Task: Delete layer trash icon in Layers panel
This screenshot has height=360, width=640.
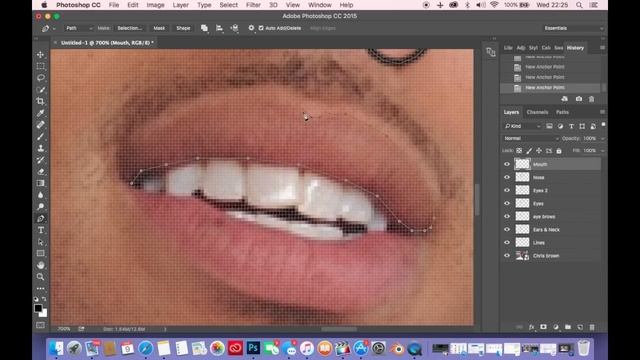Action: (x=592, y=327)
